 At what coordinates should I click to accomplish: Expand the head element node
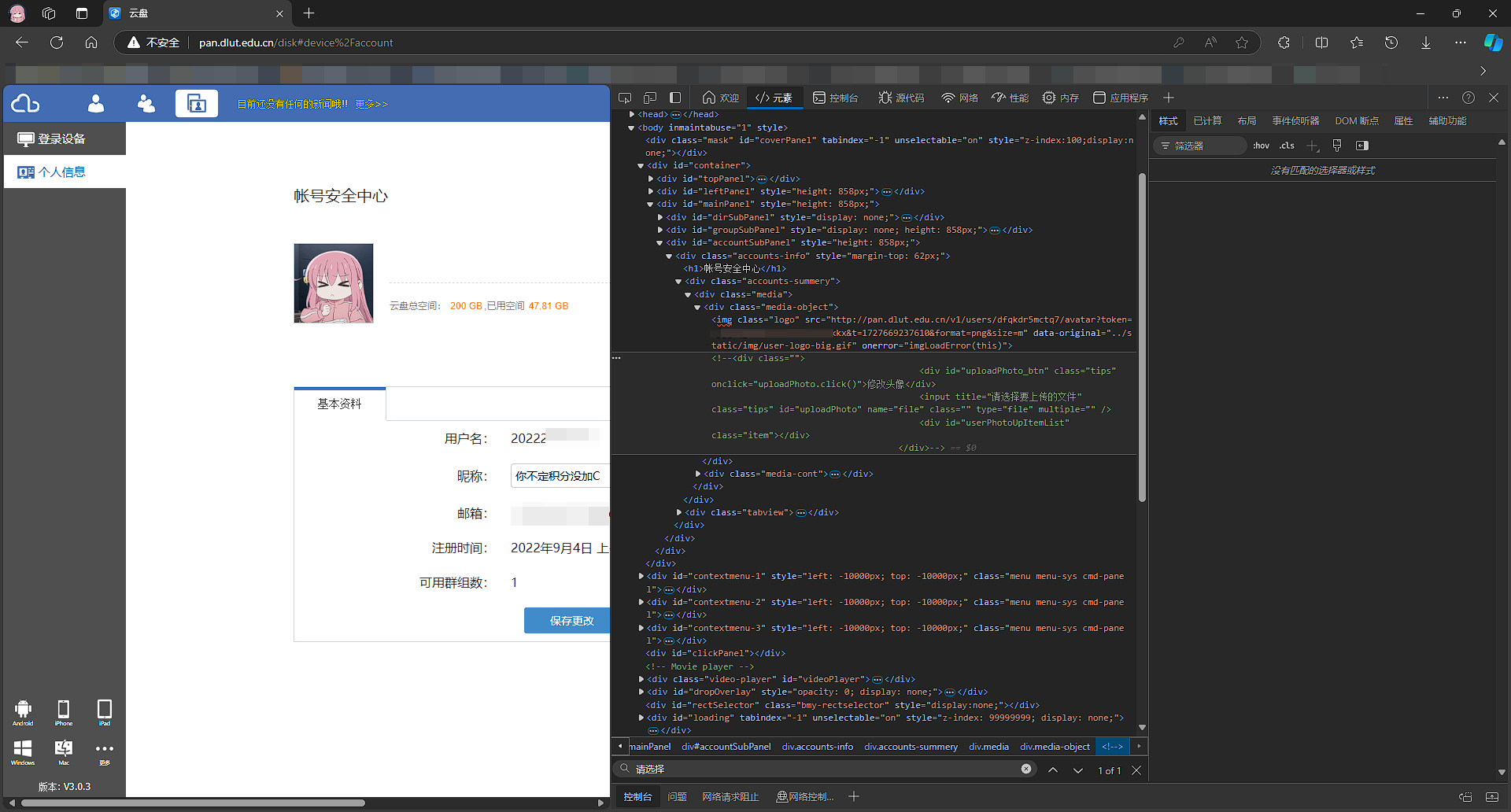(x=631, y=114)
